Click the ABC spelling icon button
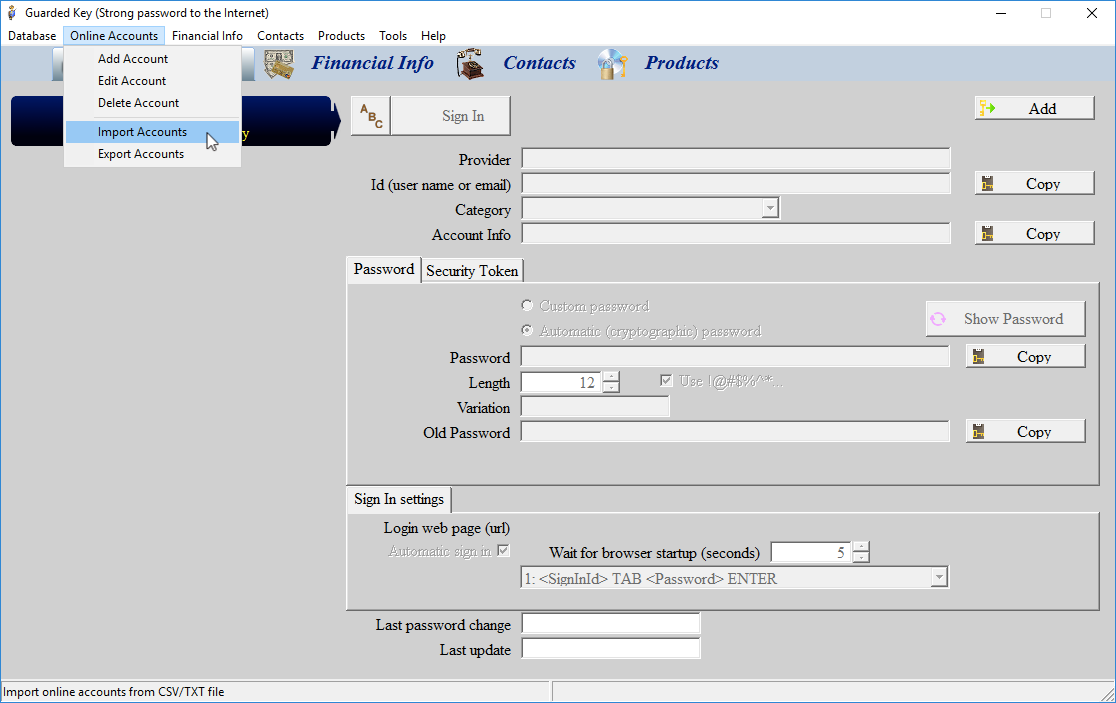 pyautogui.click(x=371, y=116)
